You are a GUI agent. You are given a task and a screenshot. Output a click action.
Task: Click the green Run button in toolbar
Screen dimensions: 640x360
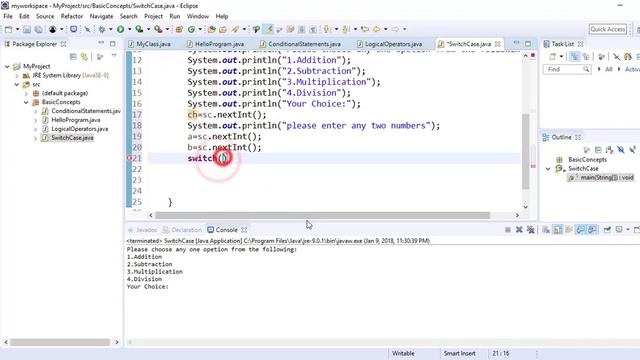tap(120, 29)
